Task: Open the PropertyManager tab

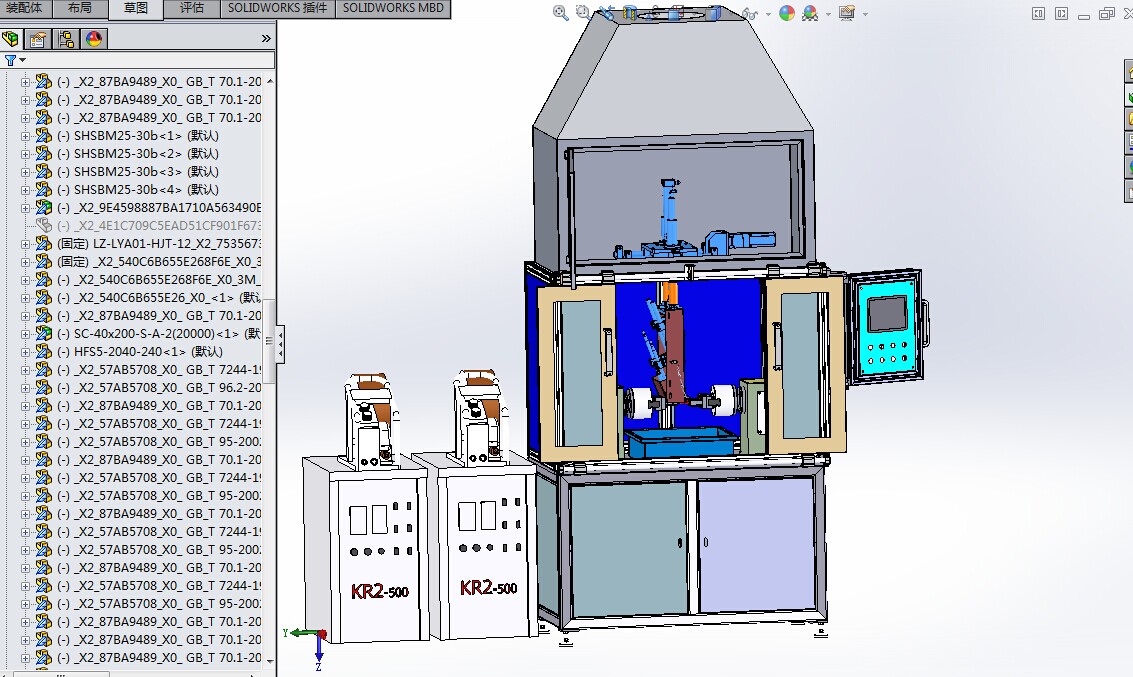Action: (x=38, y=39)
